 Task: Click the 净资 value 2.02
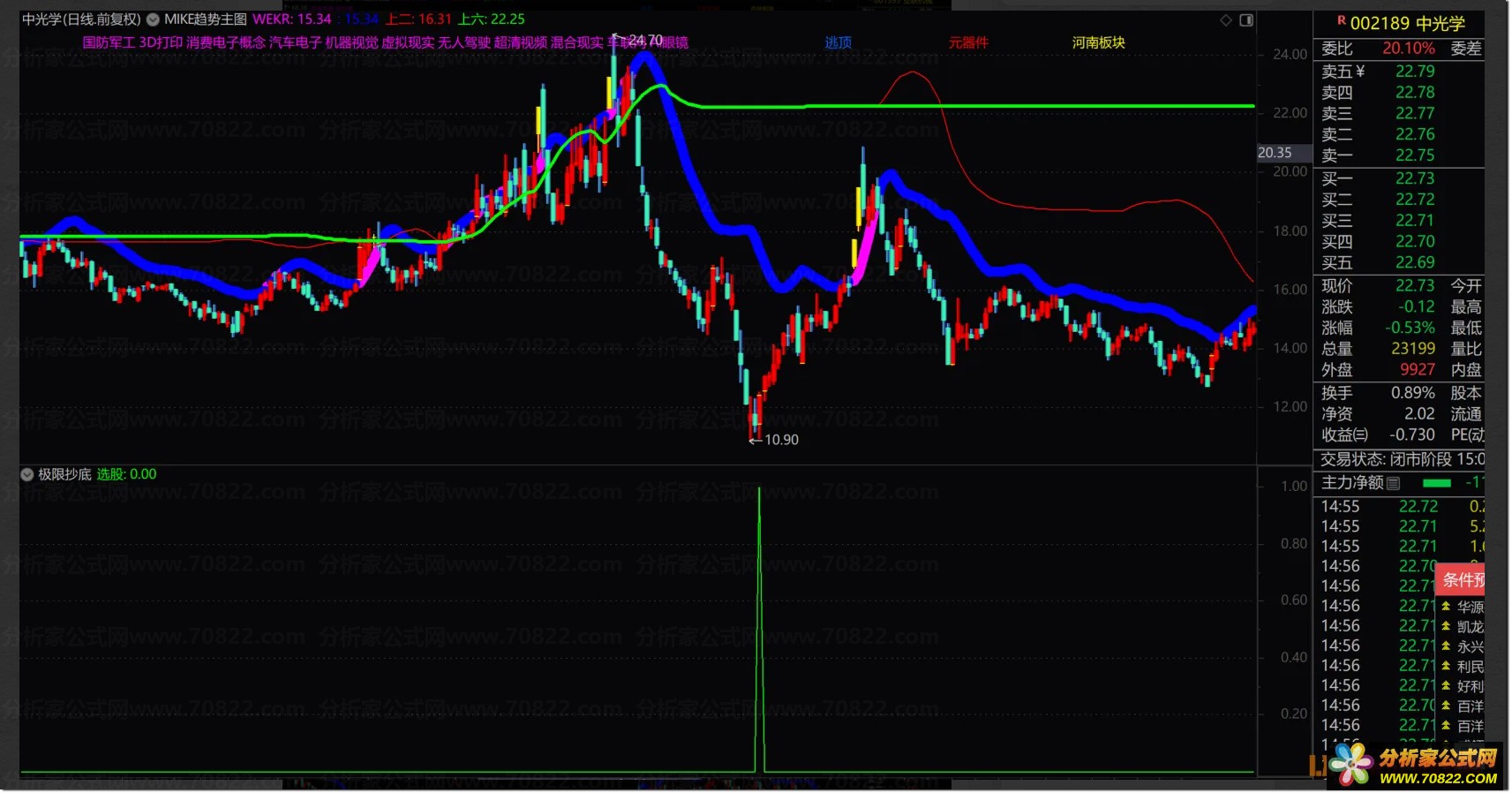point(1419,414)
